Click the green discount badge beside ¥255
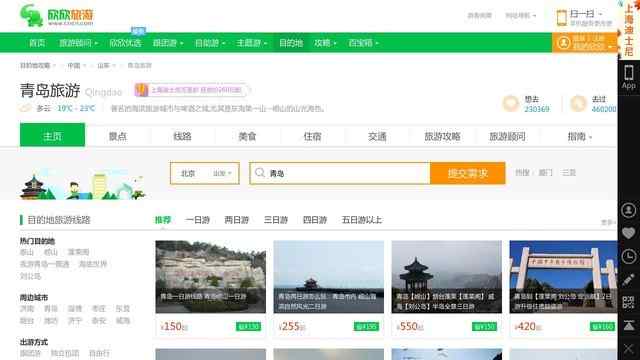Viewport: 640px width, 360px height. point(366,327)
